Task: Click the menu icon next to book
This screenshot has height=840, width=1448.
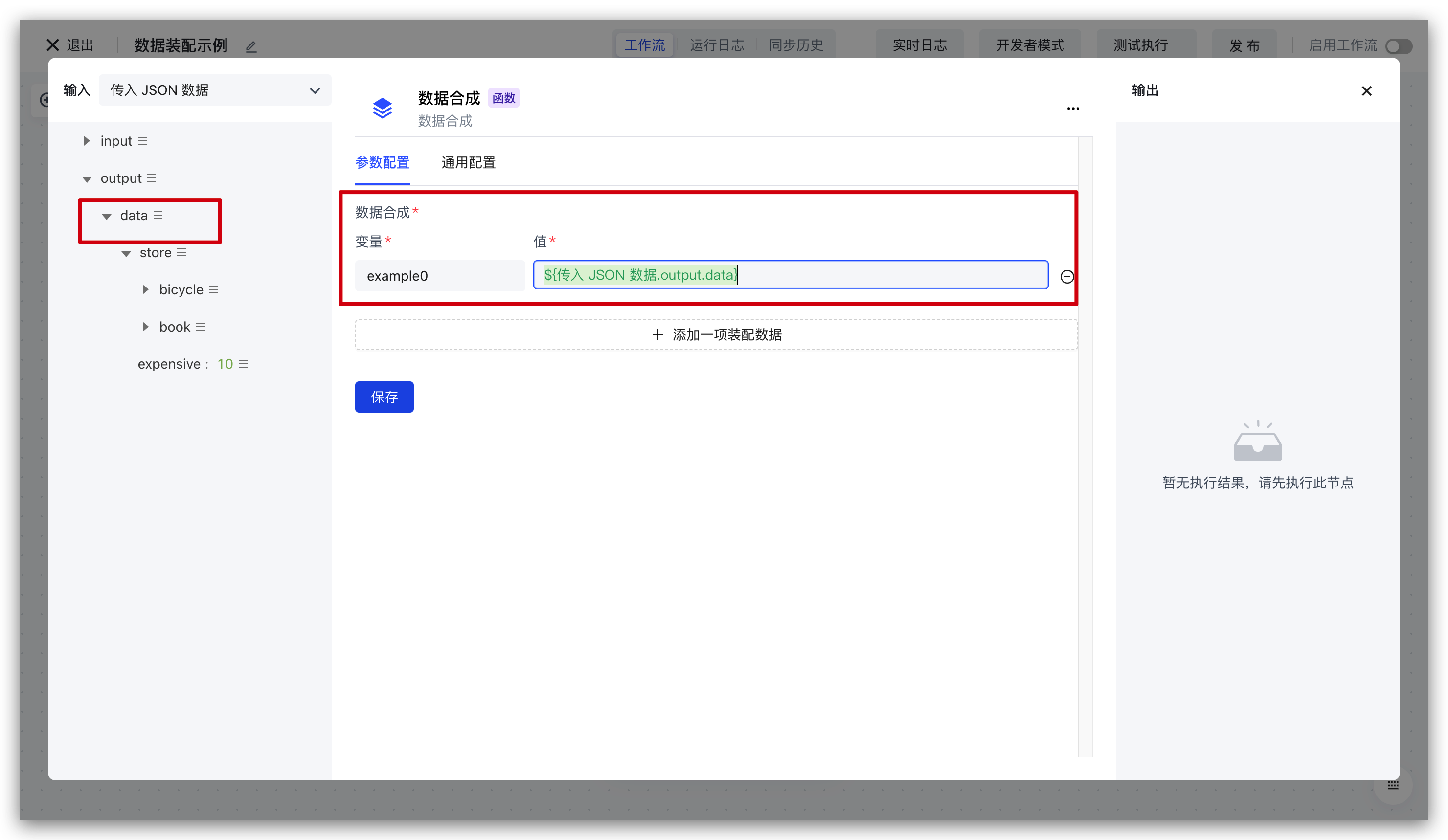Action: pos(201,327)
